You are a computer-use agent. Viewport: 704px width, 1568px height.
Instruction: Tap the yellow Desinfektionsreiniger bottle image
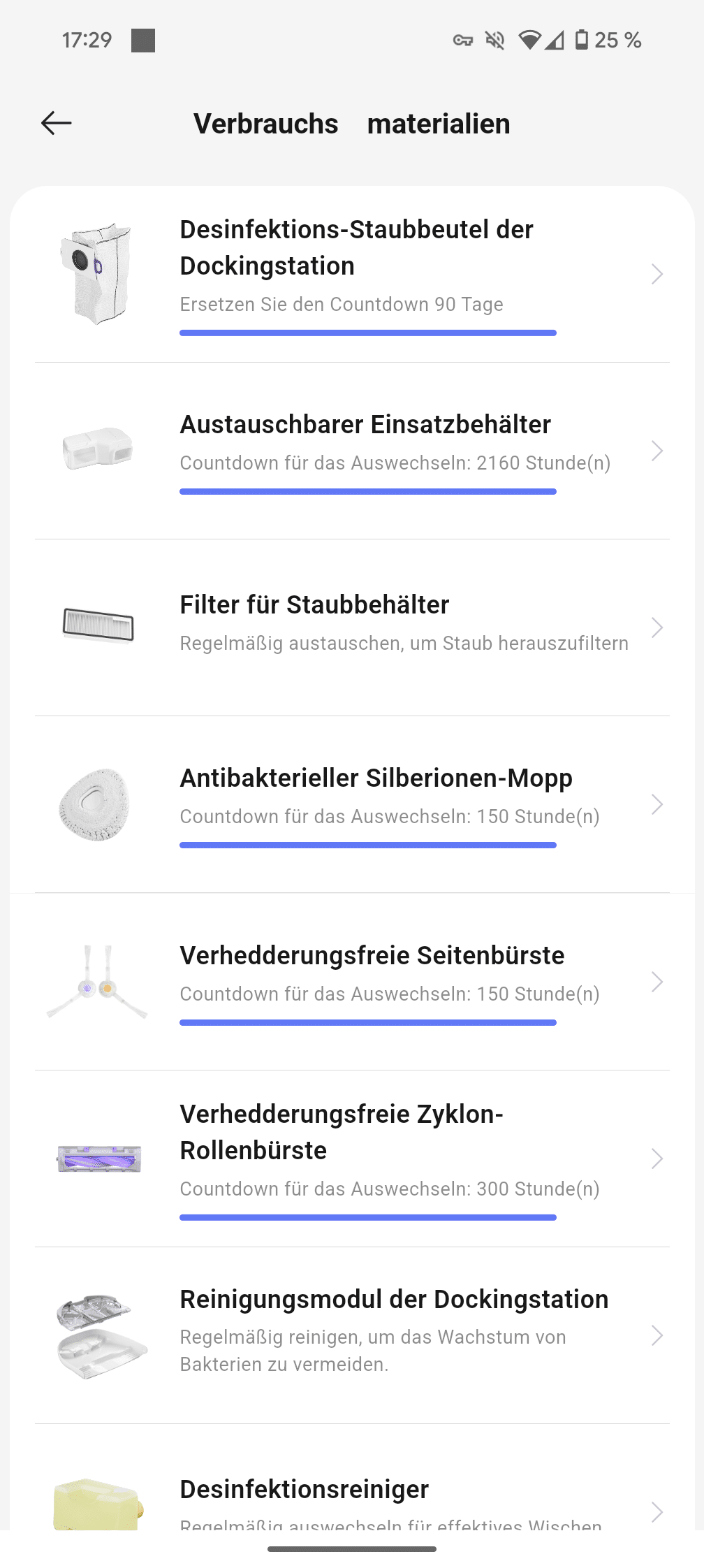click(98, 1504)
